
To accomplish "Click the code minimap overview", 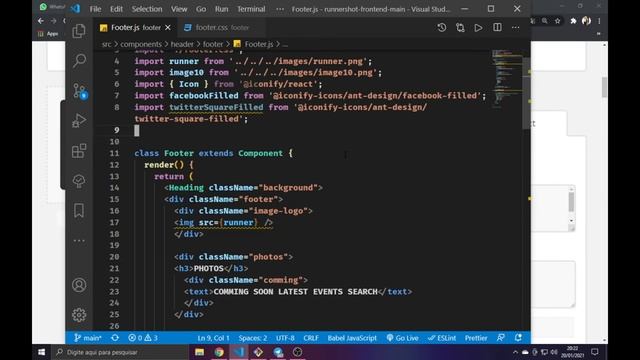I will [x=506, y=80].
